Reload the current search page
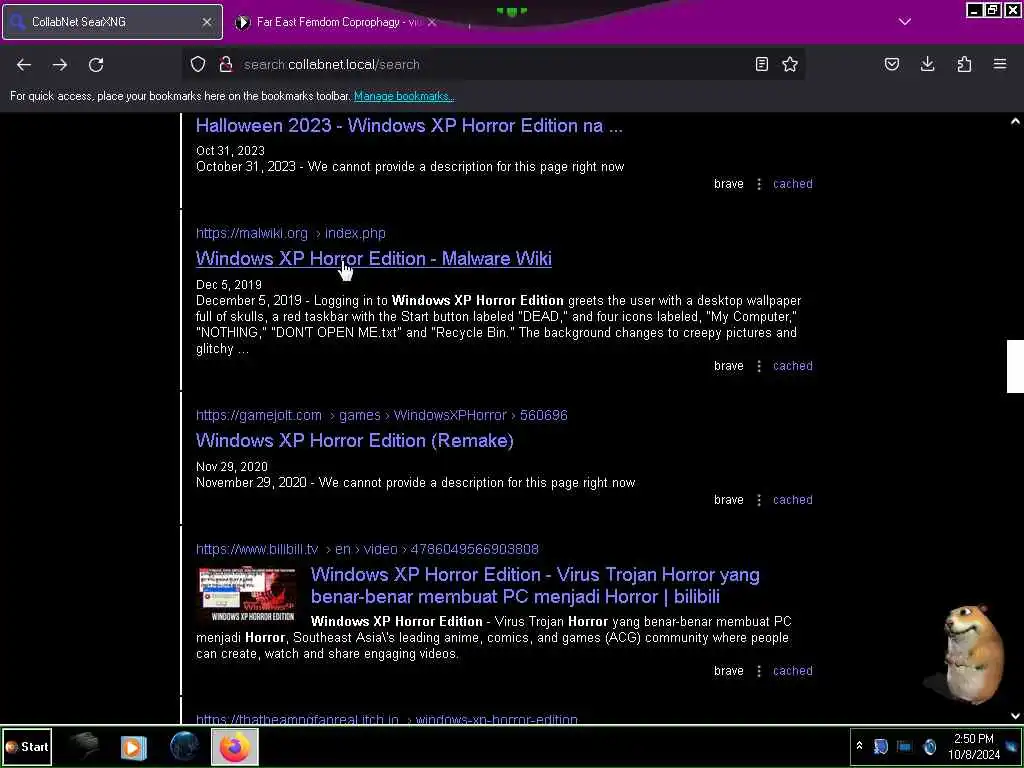This screenshot has height=768, width=1024. click(96, 65)
